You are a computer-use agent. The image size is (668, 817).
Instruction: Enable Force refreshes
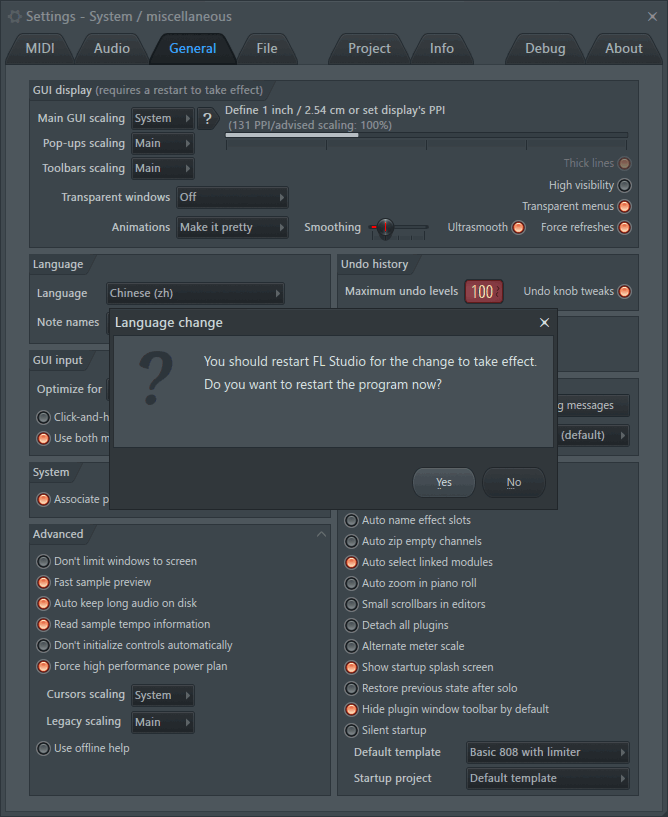coord(624,227)
